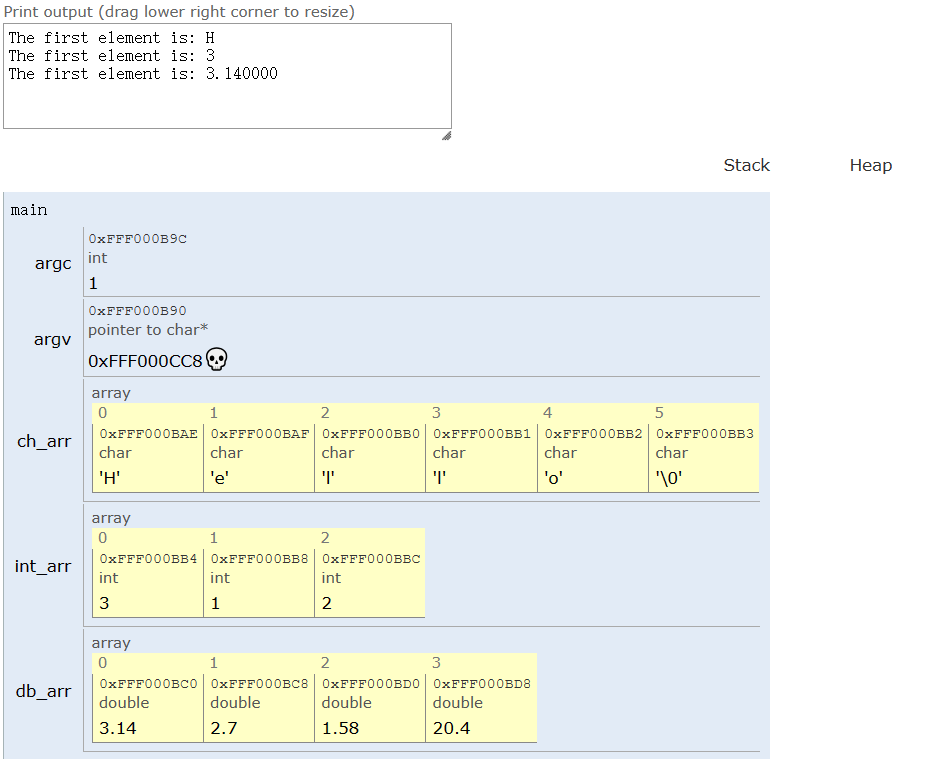Select the db_arr variable name
Image resolution: width=936 pixels, height=782 pixels.
click(44, 691)
